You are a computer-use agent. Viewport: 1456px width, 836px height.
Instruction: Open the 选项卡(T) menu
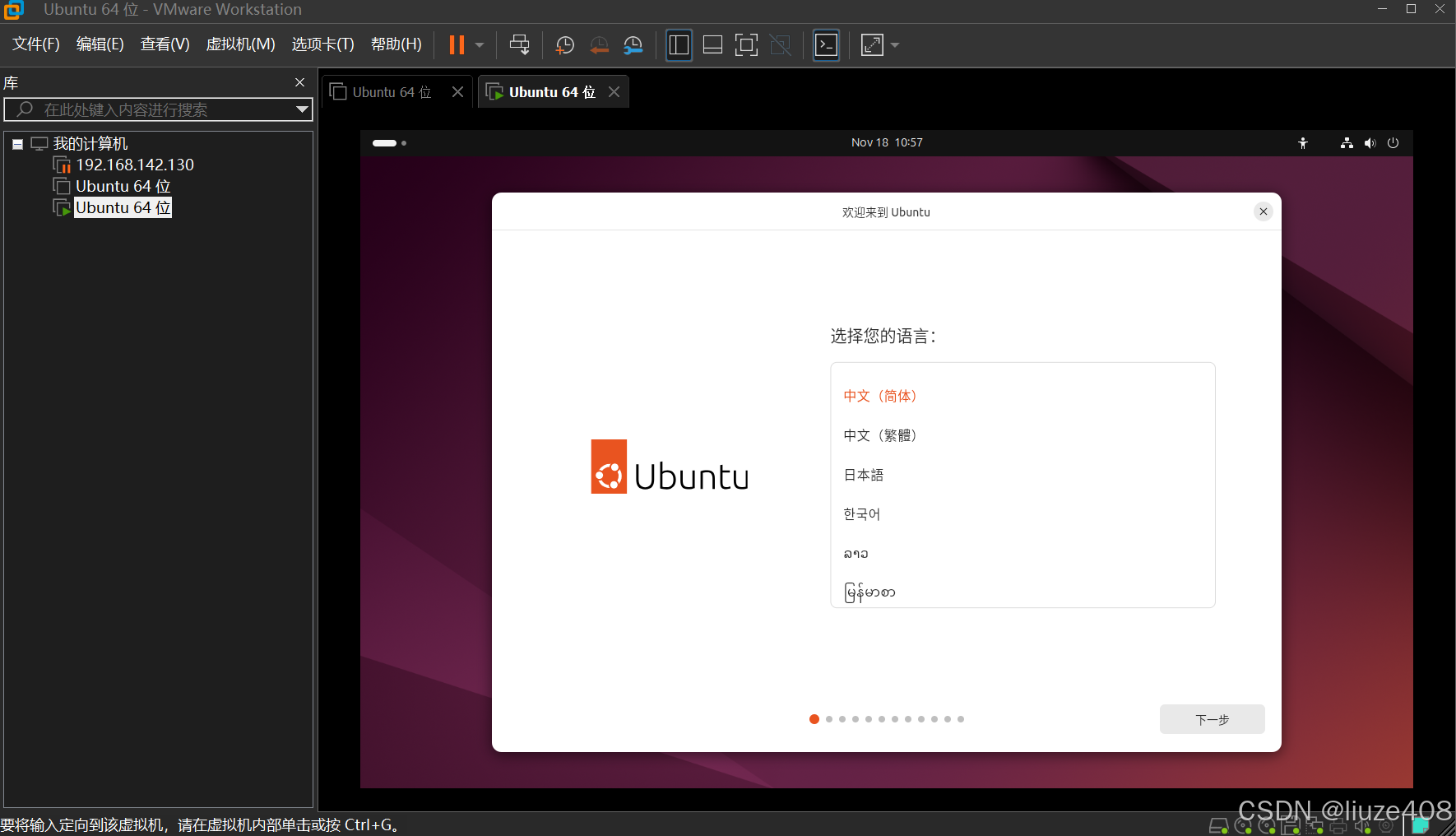(322, 44)
